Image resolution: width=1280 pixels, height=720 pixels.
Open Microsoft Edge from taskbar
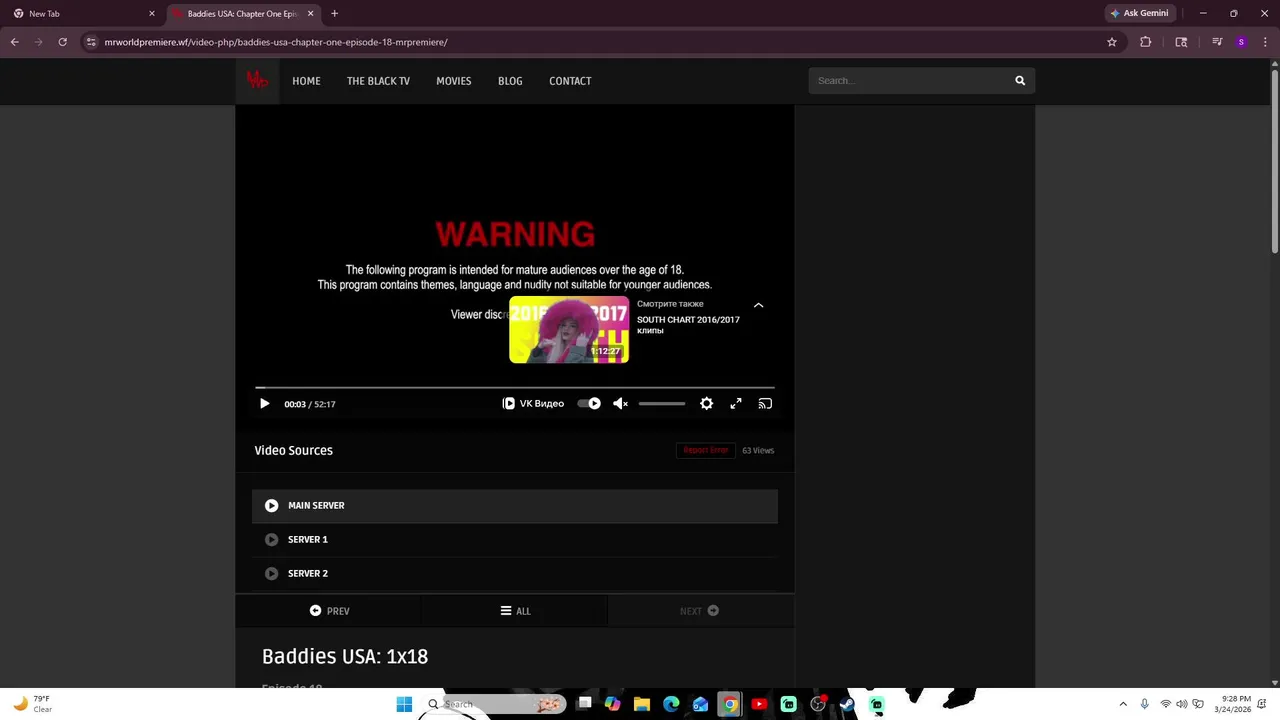point(671,704)
